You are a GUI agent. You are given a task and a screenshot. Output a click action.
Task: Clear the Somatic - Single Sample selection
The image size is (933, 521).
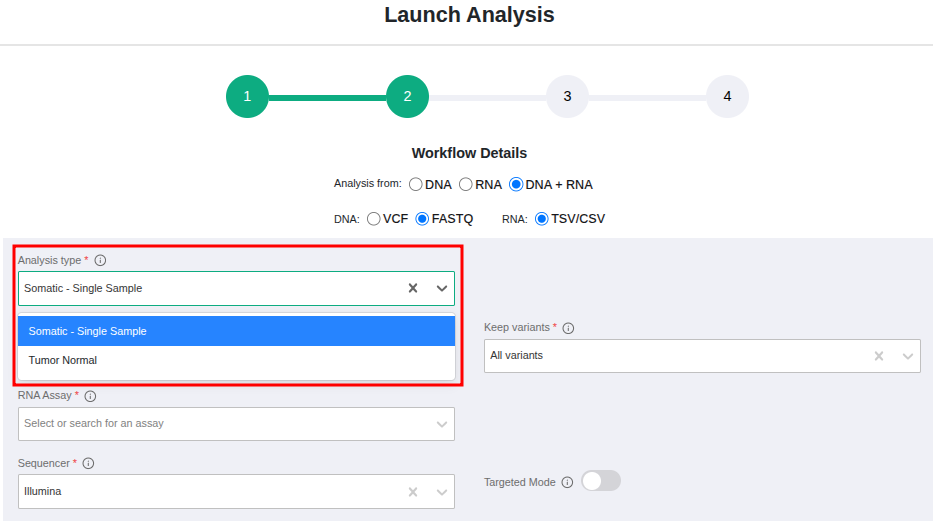[412, 288]
